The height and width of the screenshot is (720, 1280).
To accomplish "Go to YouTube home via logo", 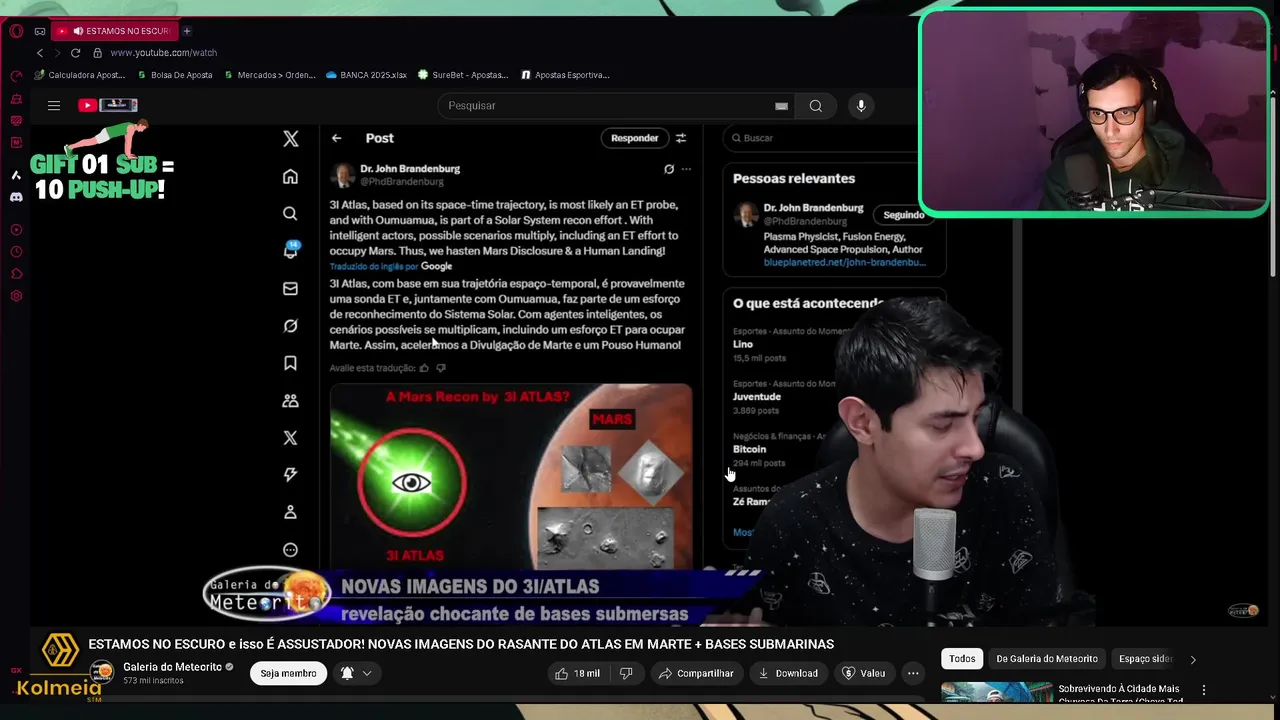I will coord(108,105).
